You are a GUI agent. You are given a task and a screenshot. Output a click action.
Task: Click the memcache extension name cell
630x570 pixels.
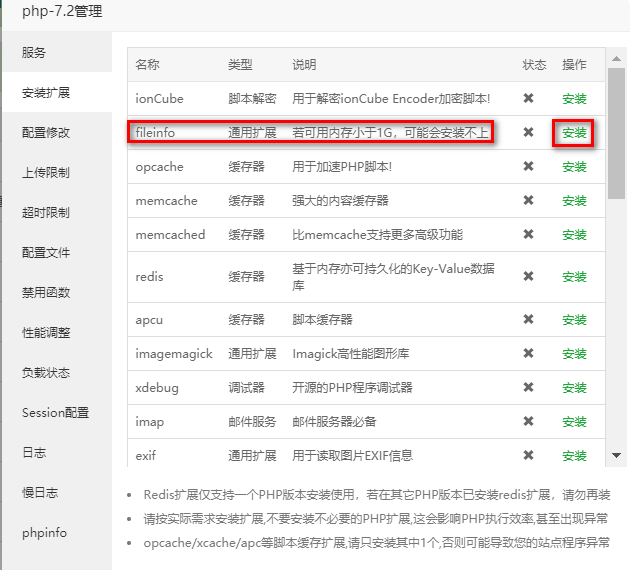click(x=166, y=200)
